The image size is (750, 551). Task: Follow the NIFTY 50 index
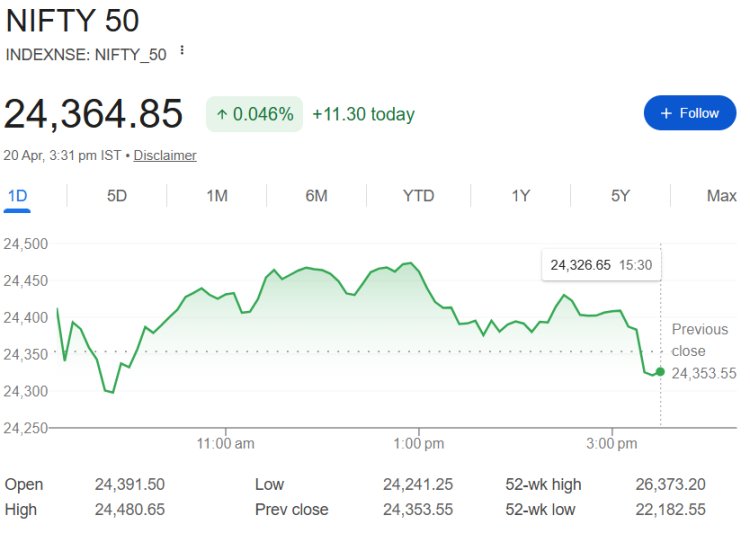[x=690, y=113]
